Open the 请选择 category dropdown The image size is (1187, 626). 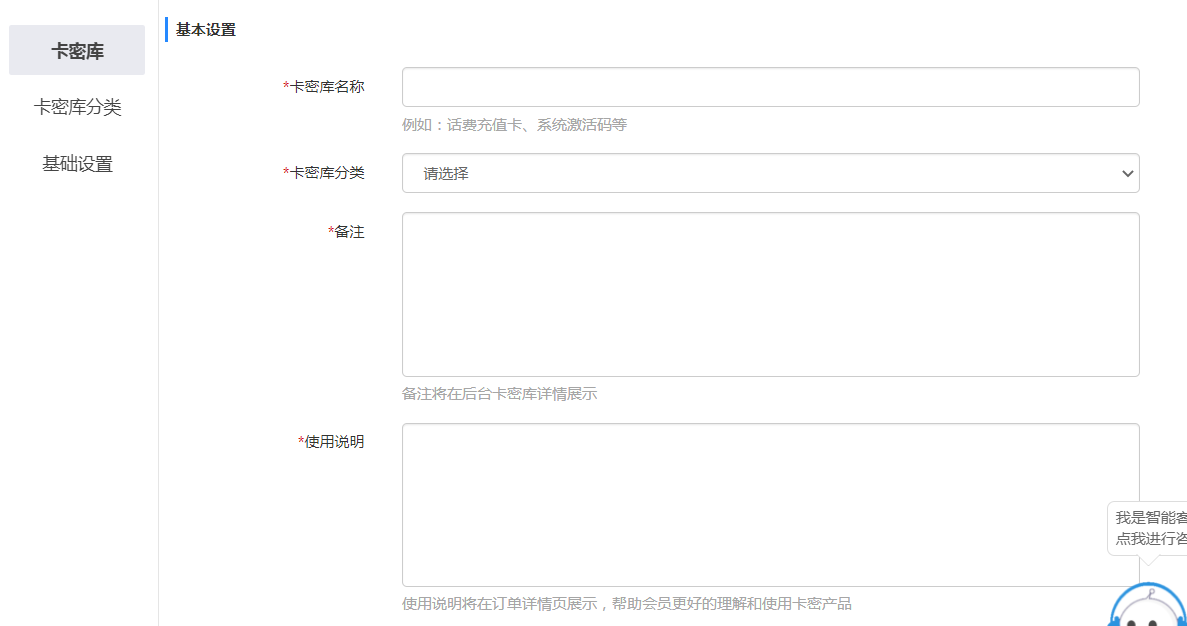point(770,173)
